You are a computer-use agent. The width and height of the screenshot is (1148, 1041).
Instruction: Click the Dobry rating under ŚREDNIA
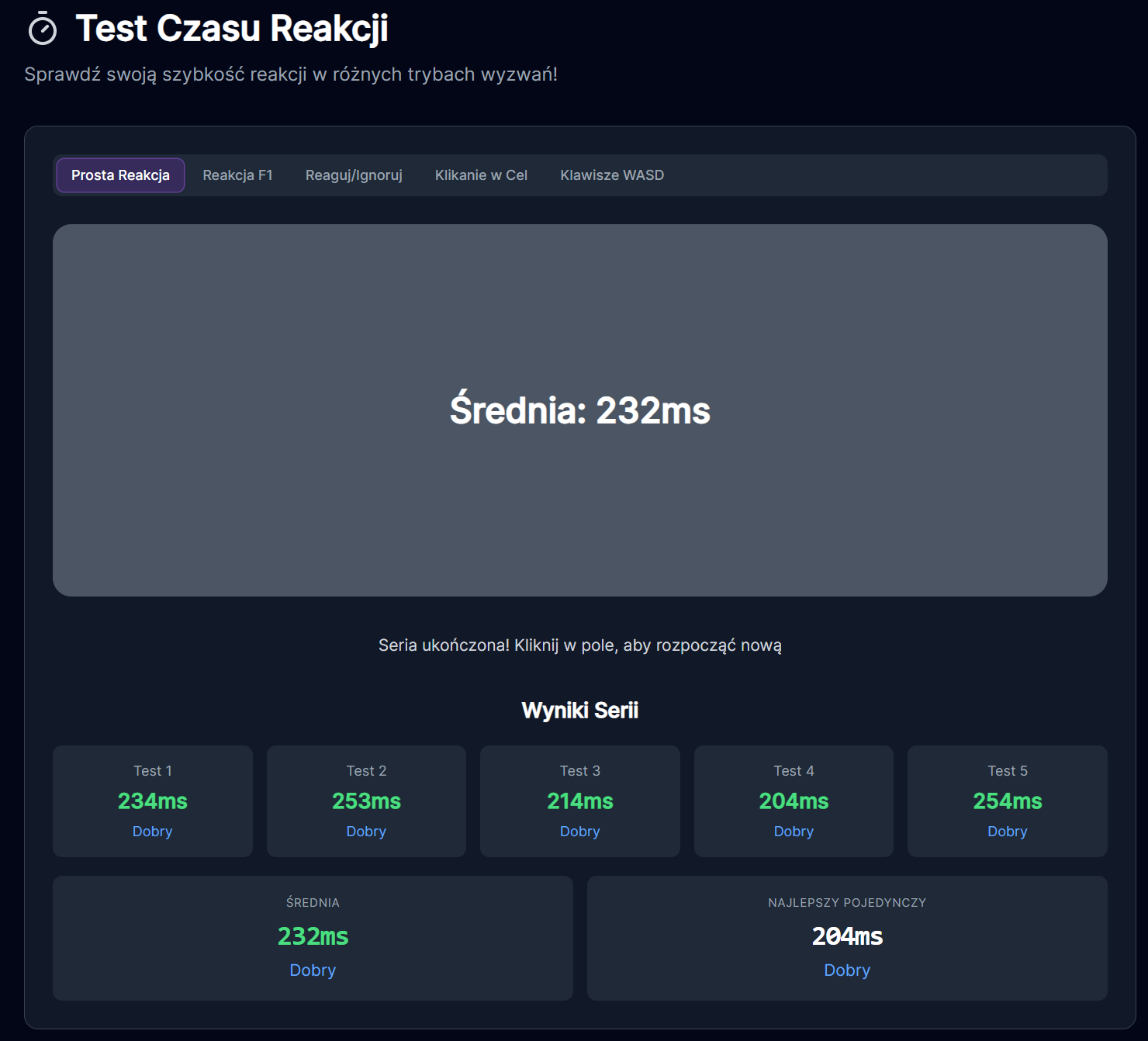point(313,970)
